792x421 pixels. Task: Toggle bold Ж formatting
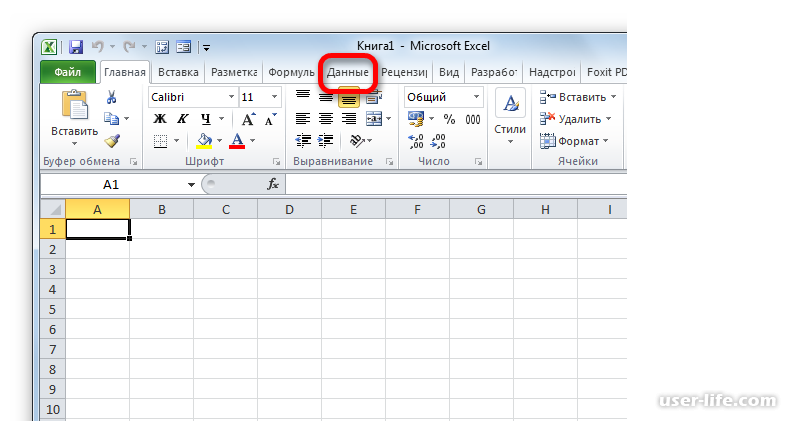tap(160, 119)
